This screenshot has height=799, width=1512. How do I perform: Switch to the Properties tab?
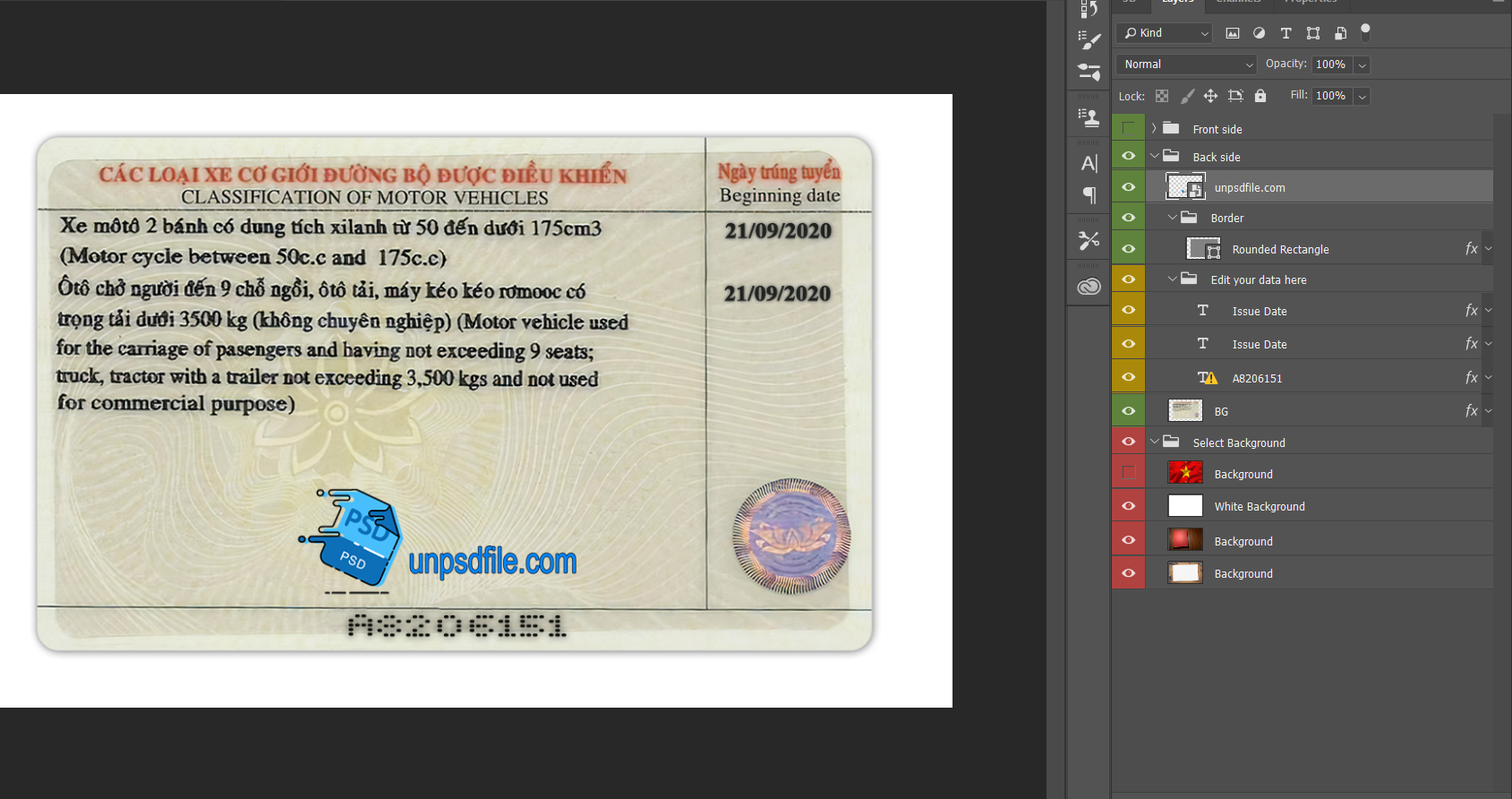pos(1310,3)
